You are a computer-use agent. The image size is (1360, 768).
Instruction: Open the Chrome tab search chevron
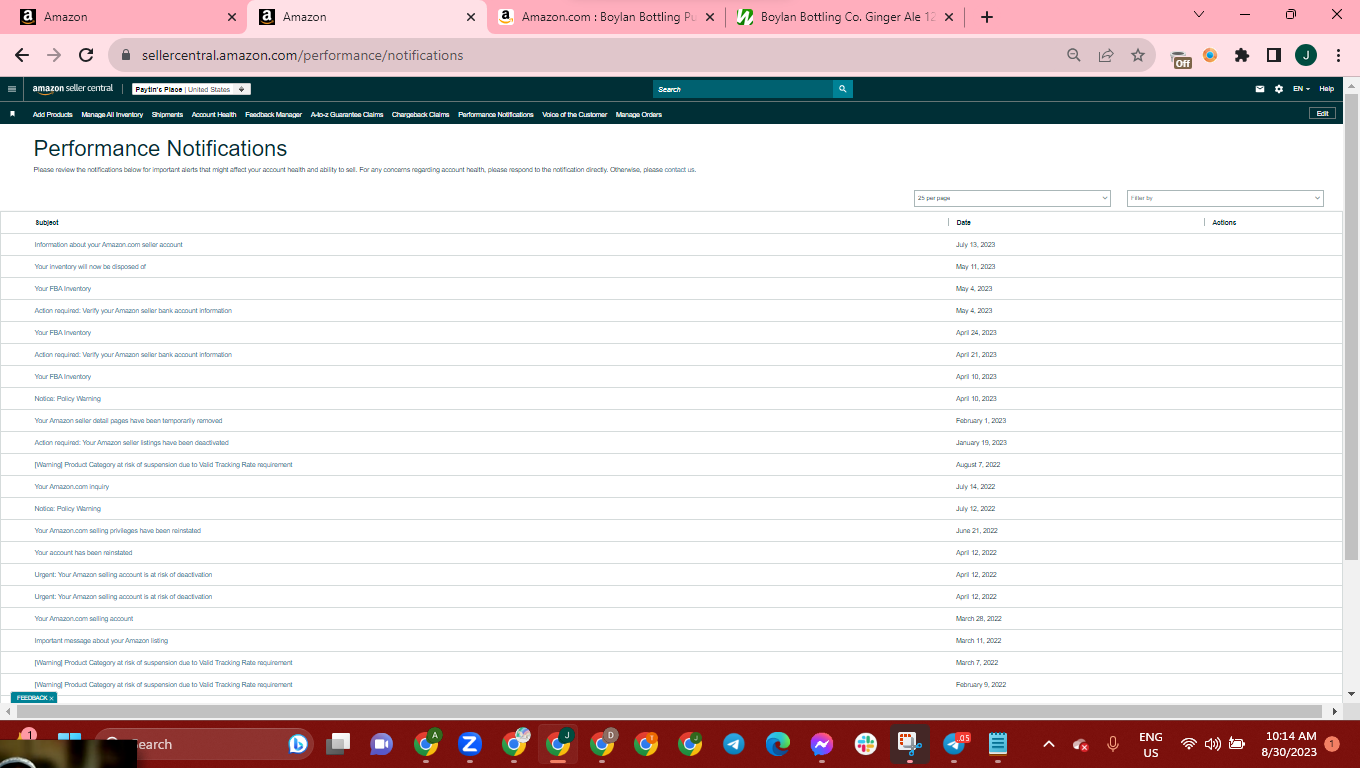coord(1200,15)
